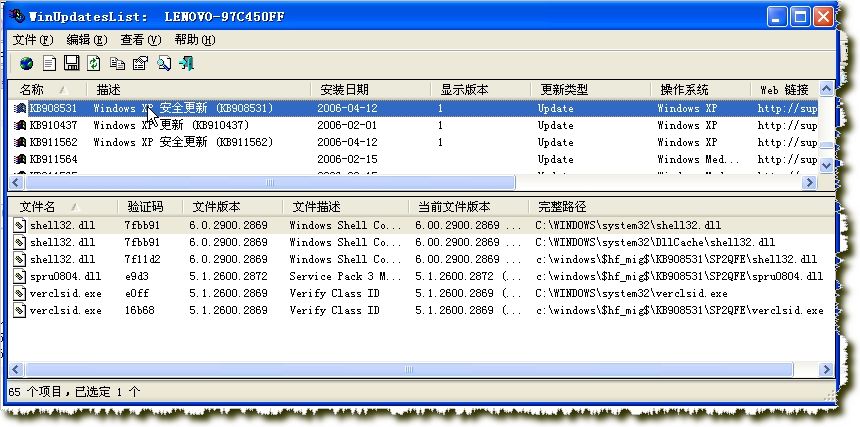
Task: Click the icon next to KB911564
Action: [x=20, y=160]
